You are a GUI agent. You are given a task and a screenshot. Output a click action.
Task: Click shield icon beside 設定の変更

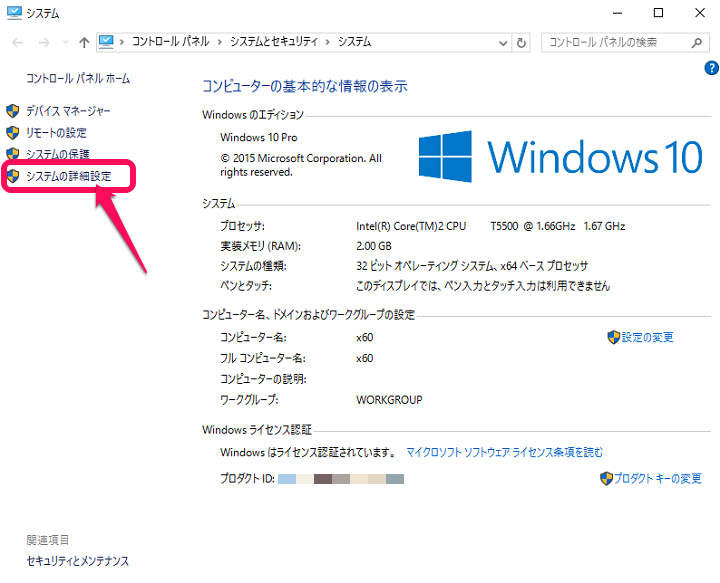point(613,337)
